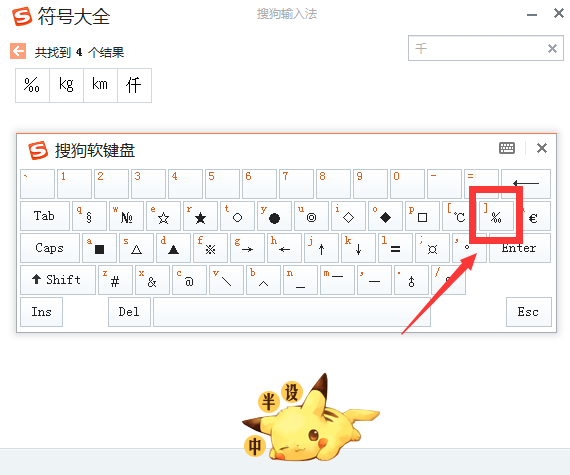Toggle the 中 Chinese mode badge on Pikachu
This screenshot has height=475, width=570.
[x=255, y=446]
